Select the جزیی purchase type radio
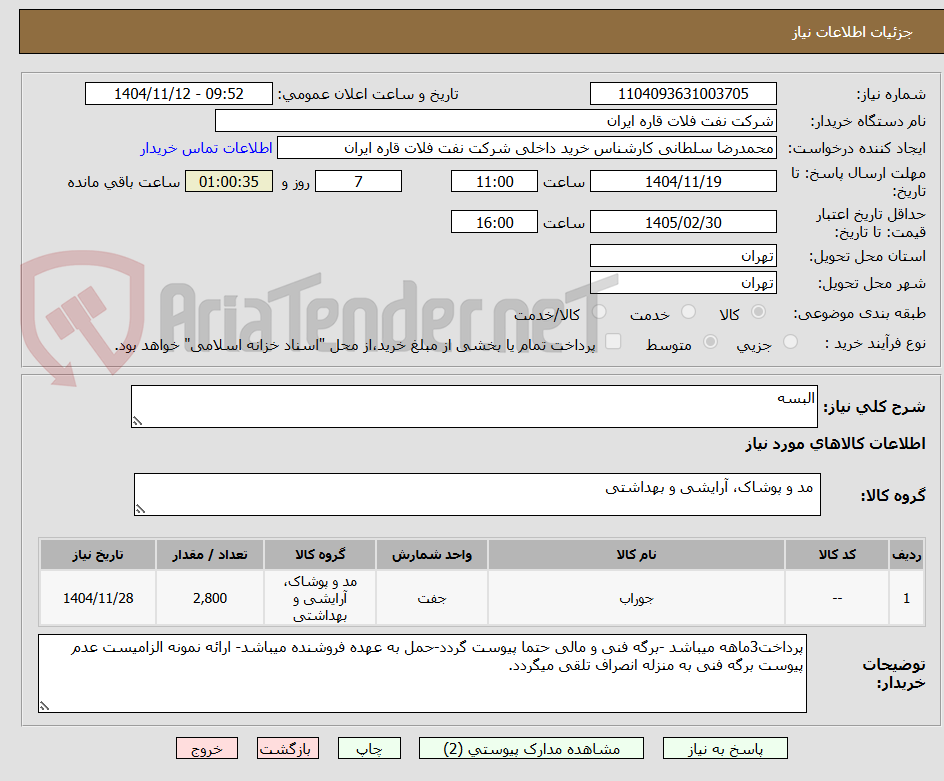Image resolution: width=944 pixels, height=781 pixels. click(x=790, y=342)
